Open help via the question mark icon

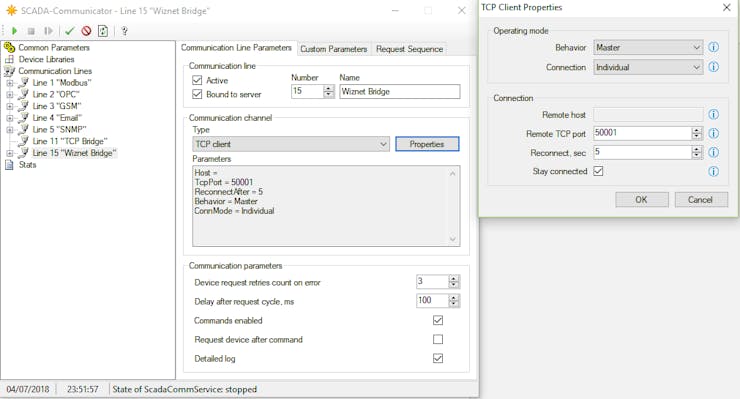124,31
